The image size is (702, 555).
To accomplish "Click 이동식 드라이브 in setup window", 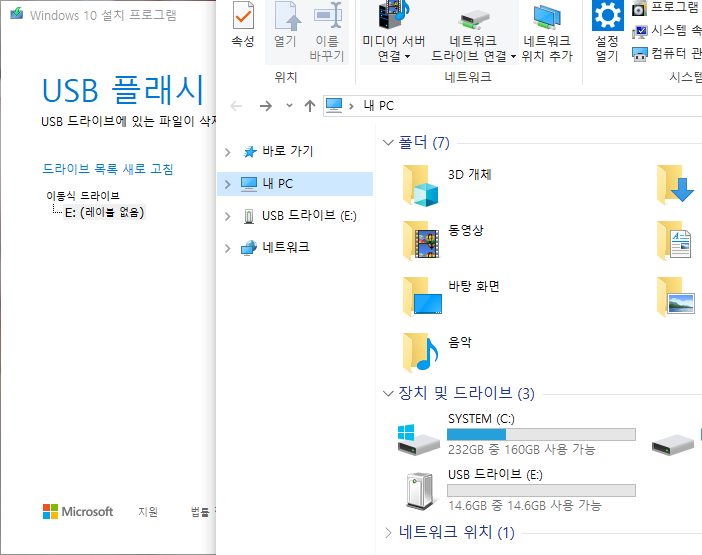I will click(83, 196).
